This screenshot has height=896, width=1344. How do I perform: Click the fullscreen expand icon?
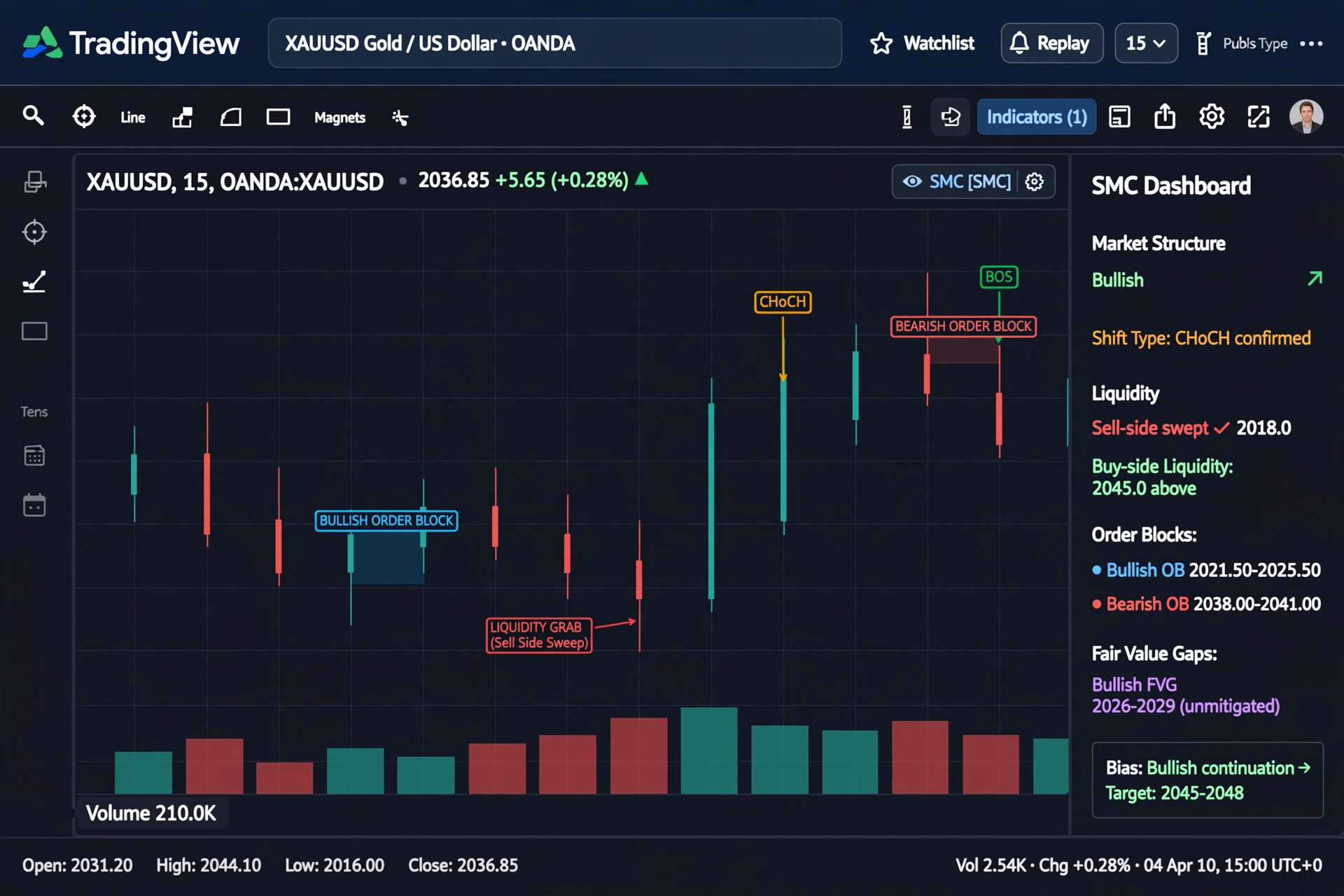click(1259, 116)
